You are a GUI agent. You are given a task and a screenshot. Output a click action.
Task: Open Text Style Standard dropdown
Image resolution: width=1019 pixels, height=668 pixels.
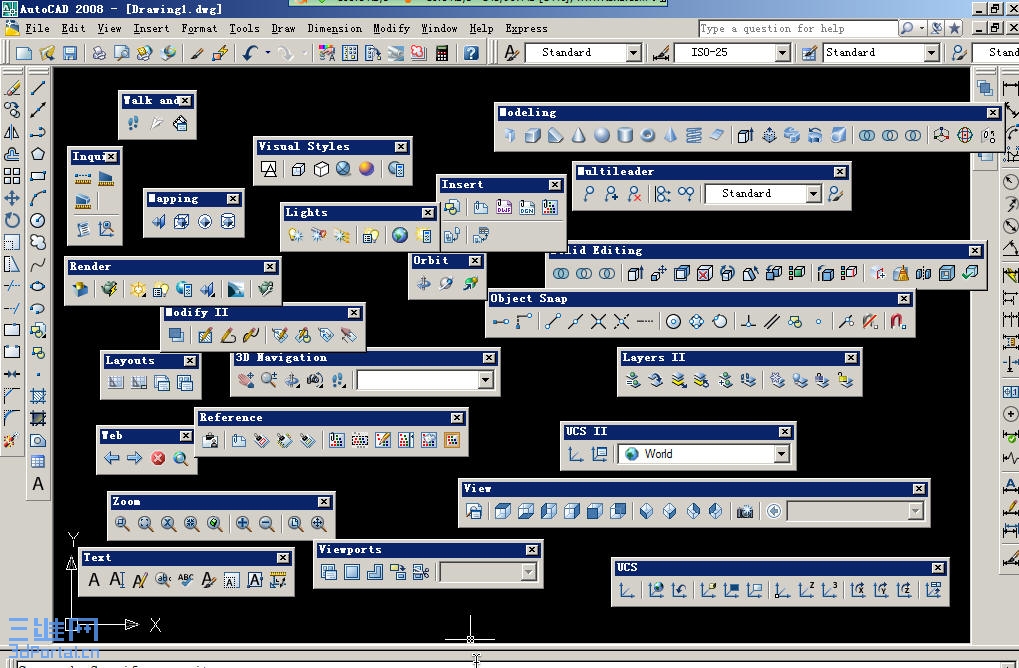634,53
